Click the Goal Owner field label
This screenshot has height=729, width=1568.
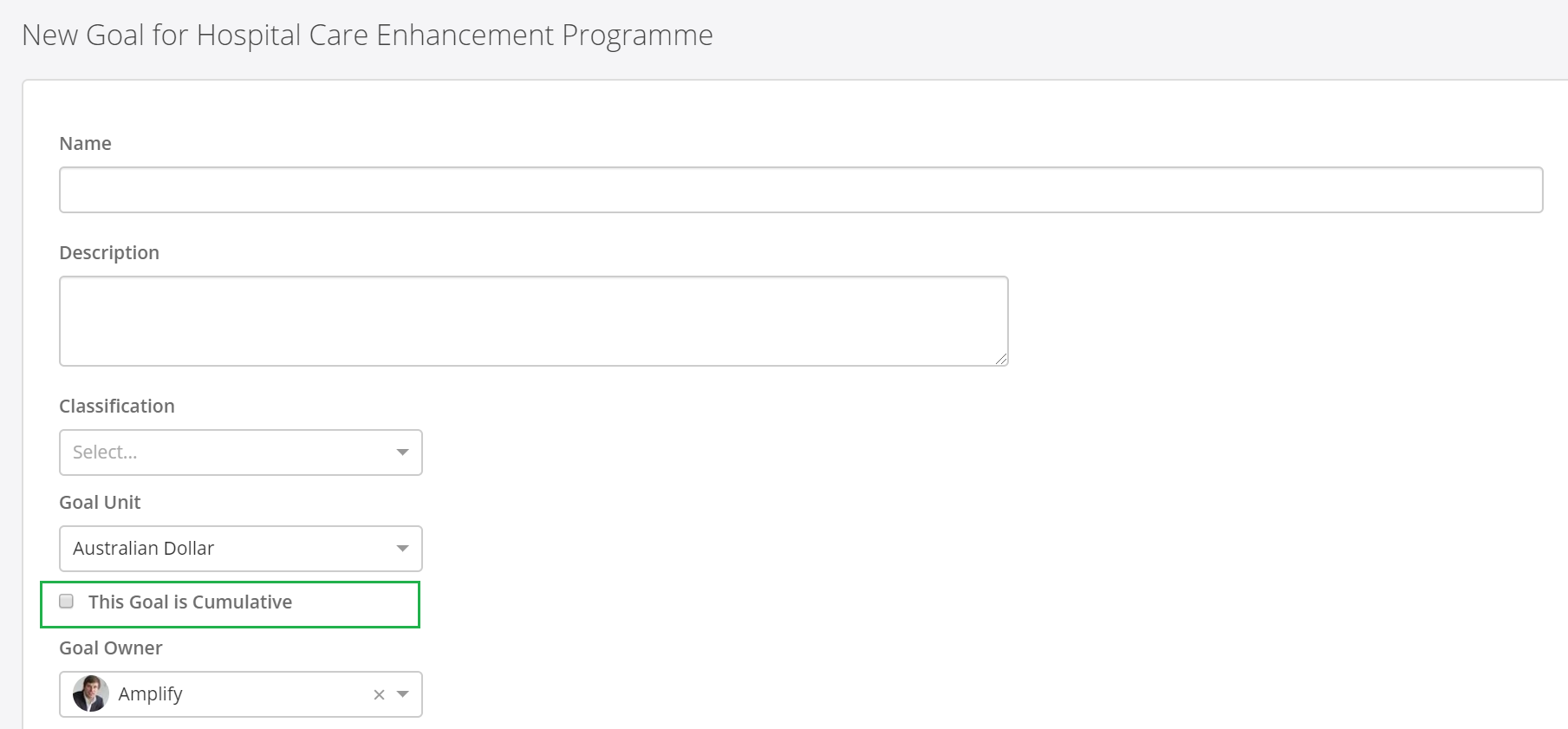click(x=111, y=648)
